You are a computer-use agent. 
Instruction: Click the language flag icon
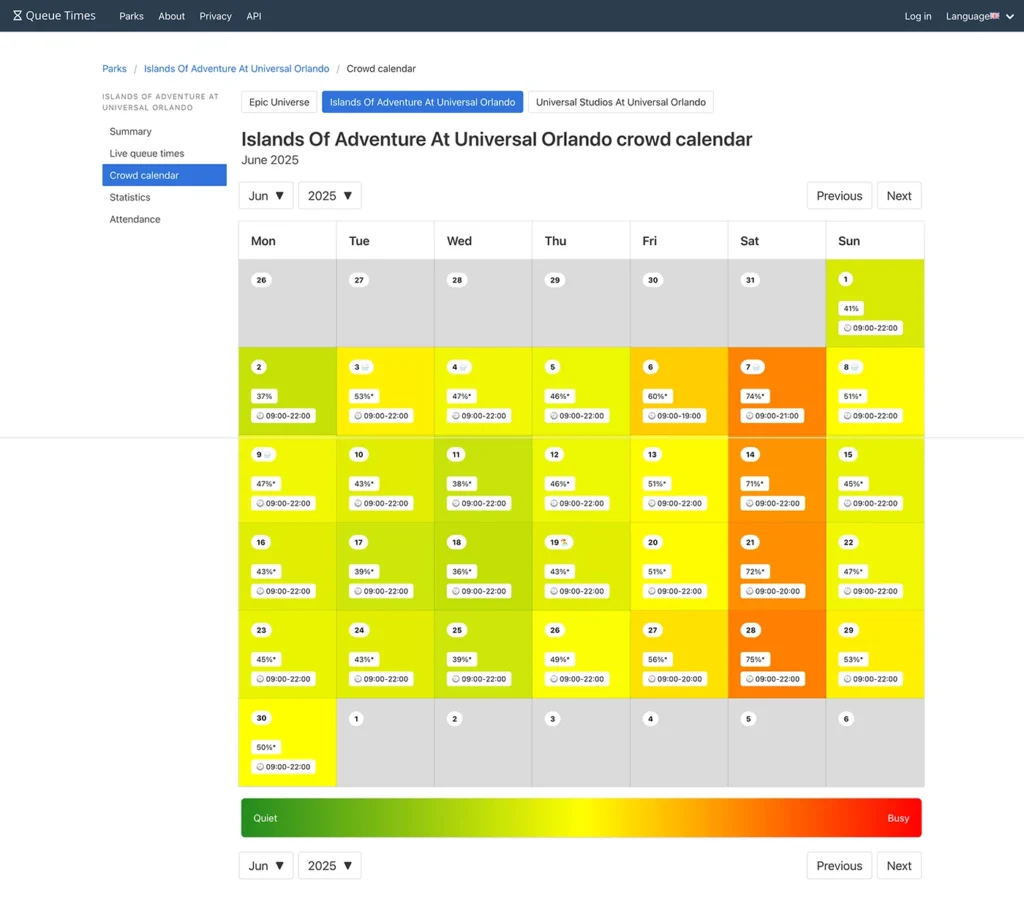[995, 16]
